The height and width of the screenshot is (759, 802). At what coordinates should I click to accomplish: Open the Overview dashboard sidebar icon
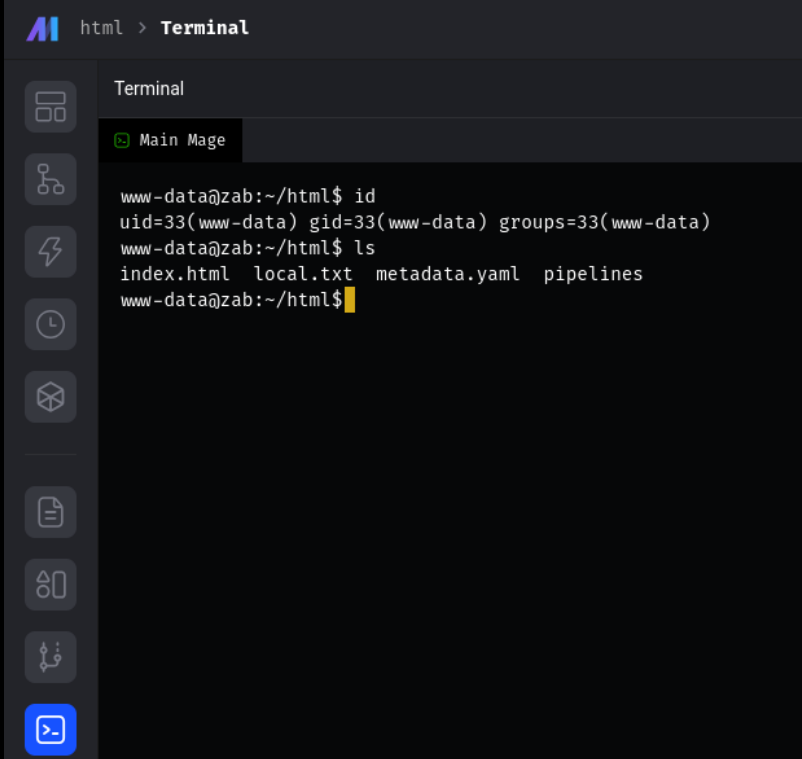[50, 107]
